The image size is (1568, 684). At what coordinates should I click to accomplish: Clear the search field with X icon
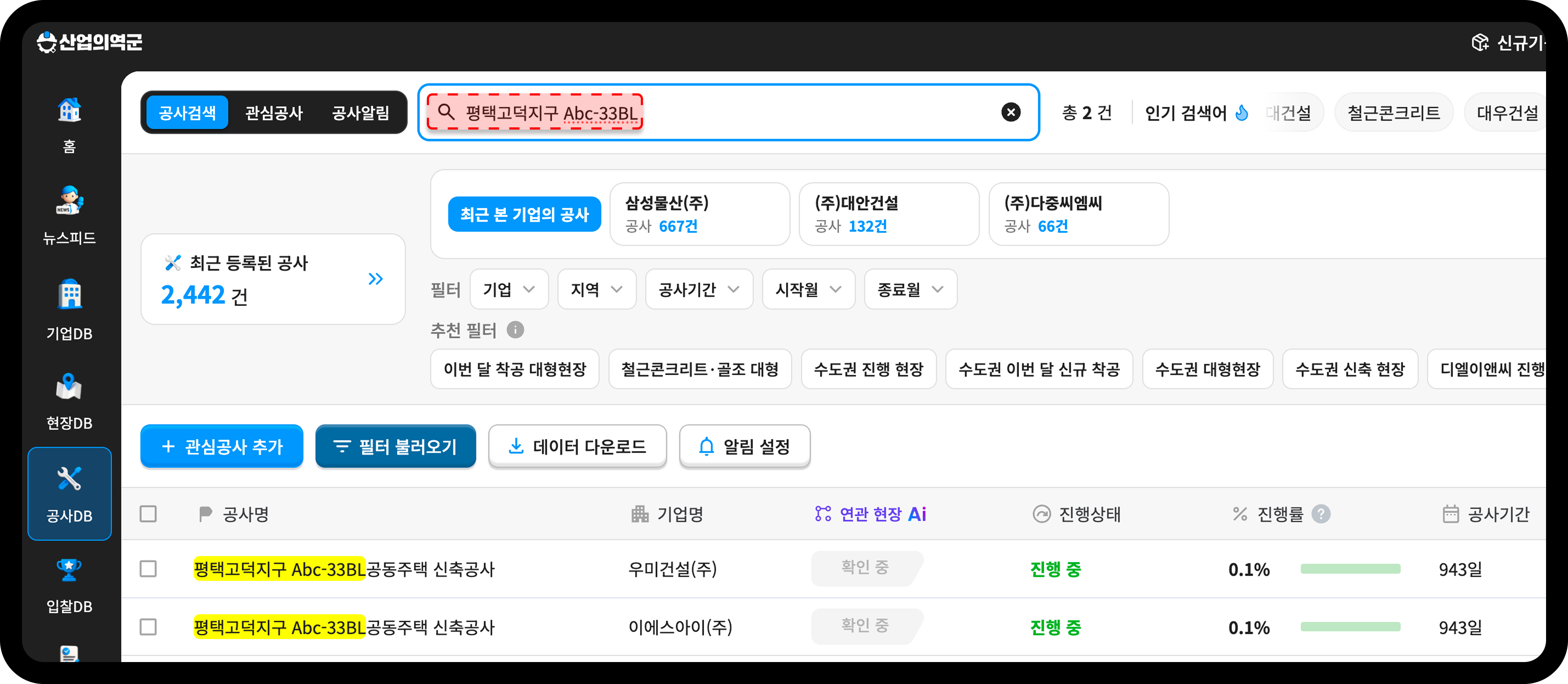1011,112
